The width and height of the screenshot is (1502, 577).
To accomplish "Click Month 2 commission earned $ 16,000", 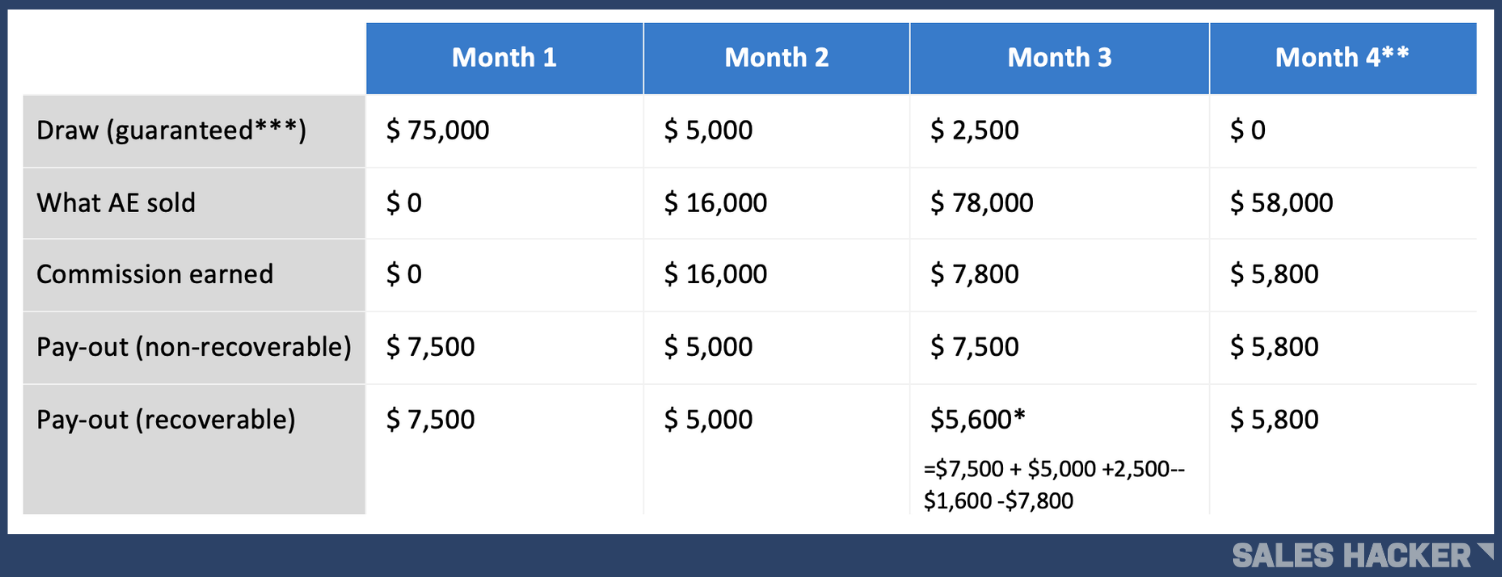I will (716, 275).
